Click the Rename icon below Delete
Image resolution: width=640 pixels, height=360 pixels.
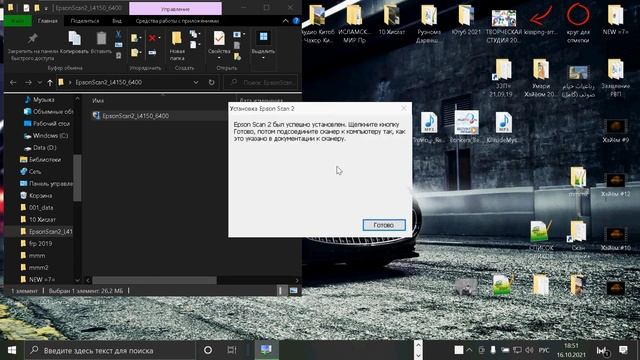pos(152,52)
